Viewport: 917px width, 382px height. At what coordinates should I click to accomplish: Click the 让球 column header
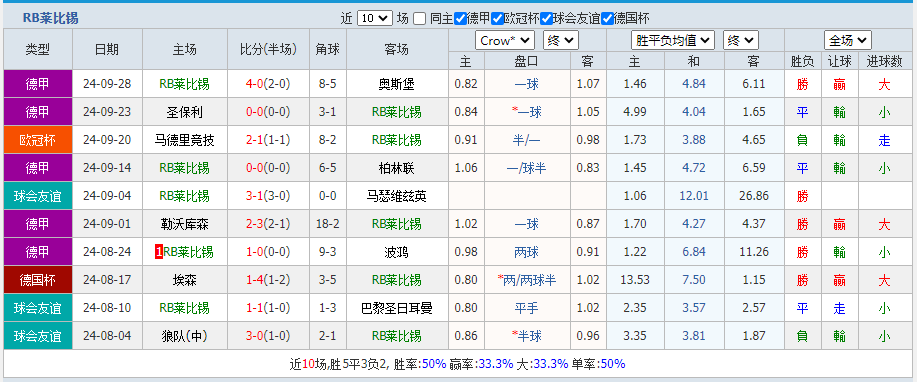[840, 60]
